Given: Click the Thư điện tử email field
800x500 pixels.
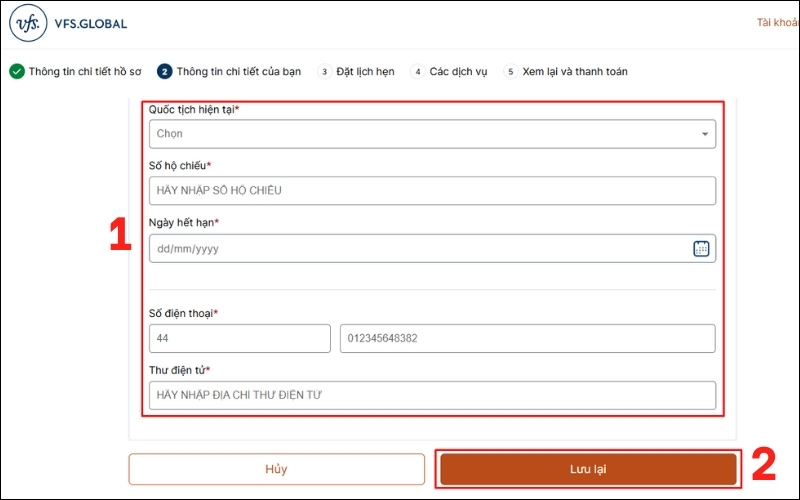Looking at the screenshot, I should 432,395.
